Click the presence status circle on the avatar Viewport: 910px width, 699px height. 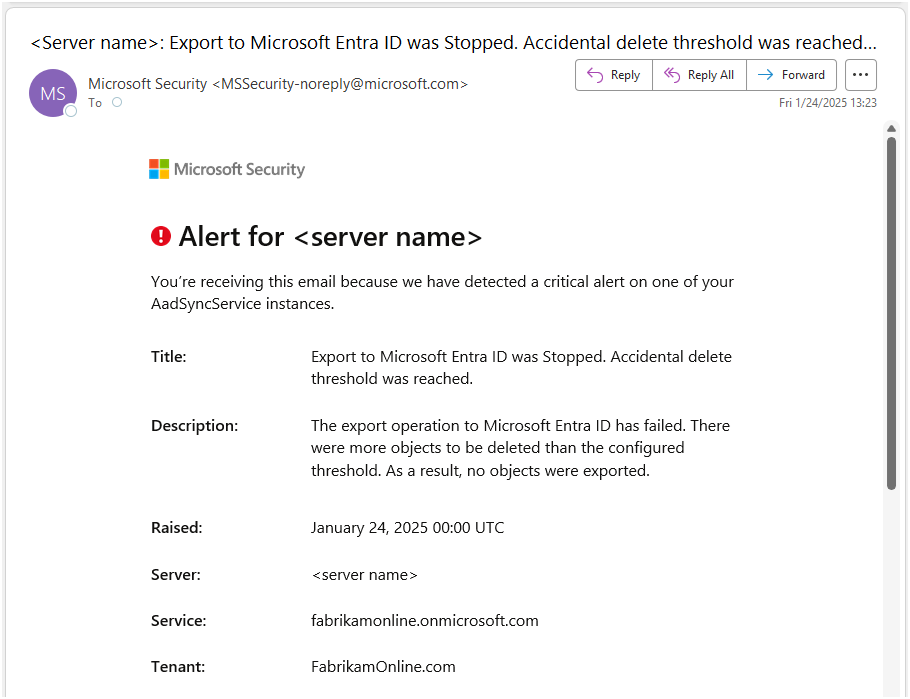coord(71,111)
